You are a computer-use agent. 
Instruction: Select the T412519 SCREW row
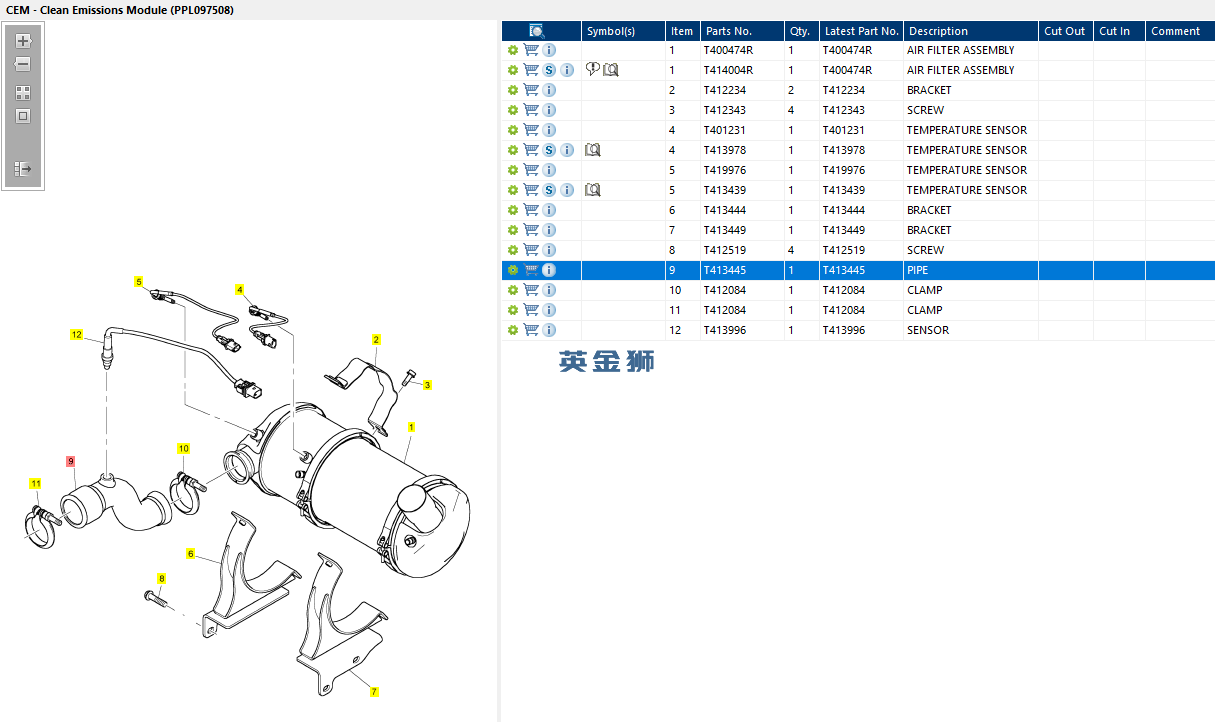860,250
